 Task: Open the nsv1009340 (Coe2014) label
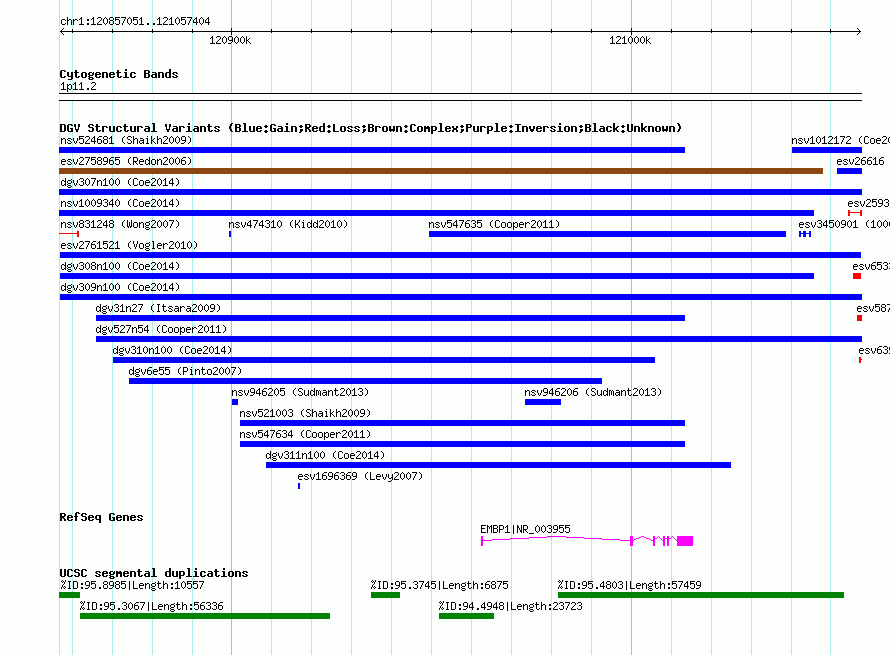(120, 203)
